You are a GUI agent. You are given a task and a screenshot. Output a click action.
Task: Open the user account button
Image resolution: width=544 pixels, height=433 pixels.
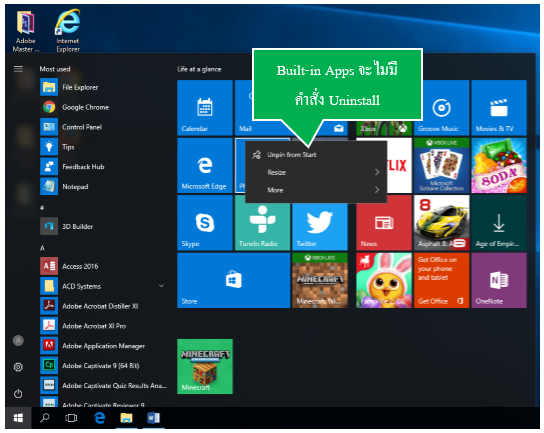point(18,341)
